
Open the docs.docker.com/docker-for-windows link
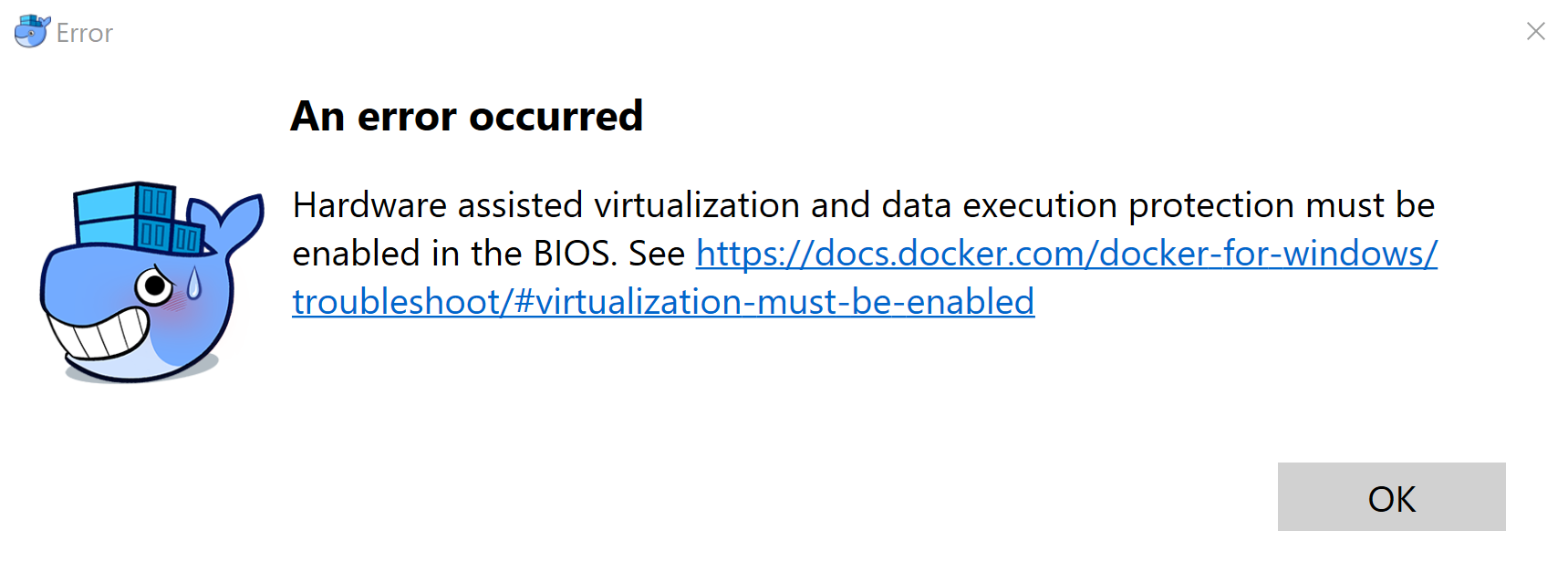(1066, 254)
